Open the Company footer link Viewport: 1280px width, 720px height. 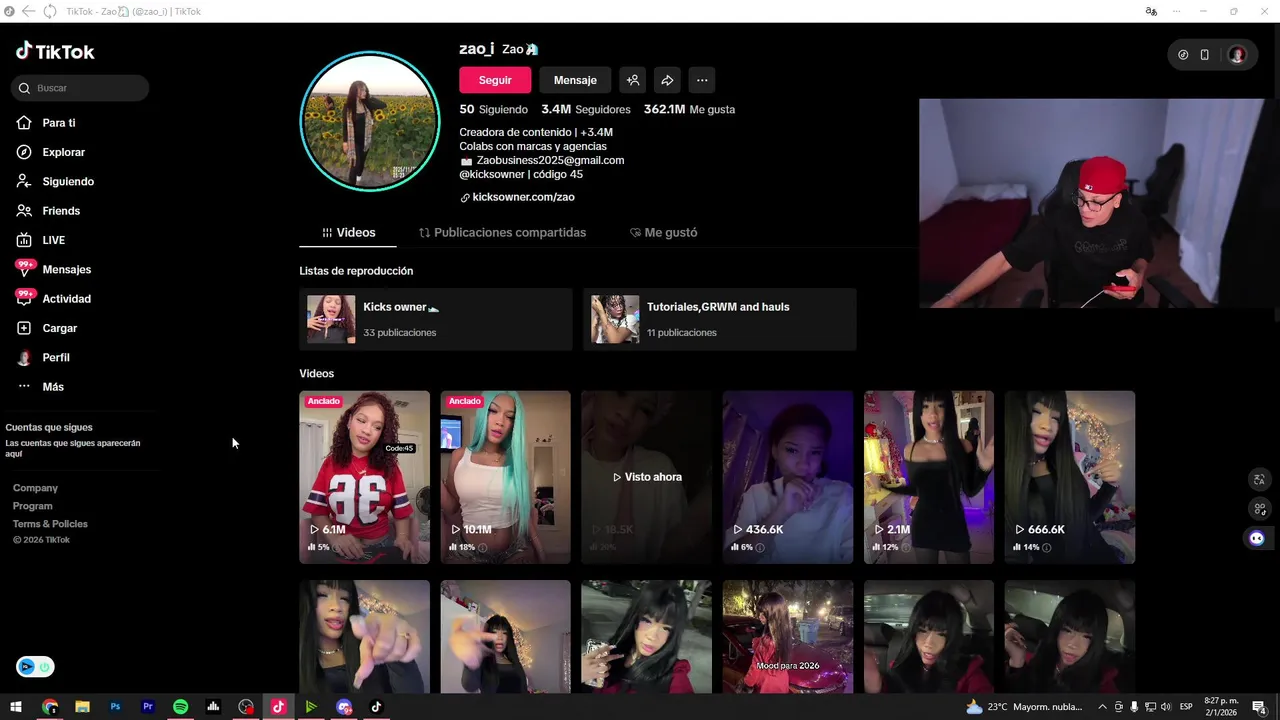point(35,488)
